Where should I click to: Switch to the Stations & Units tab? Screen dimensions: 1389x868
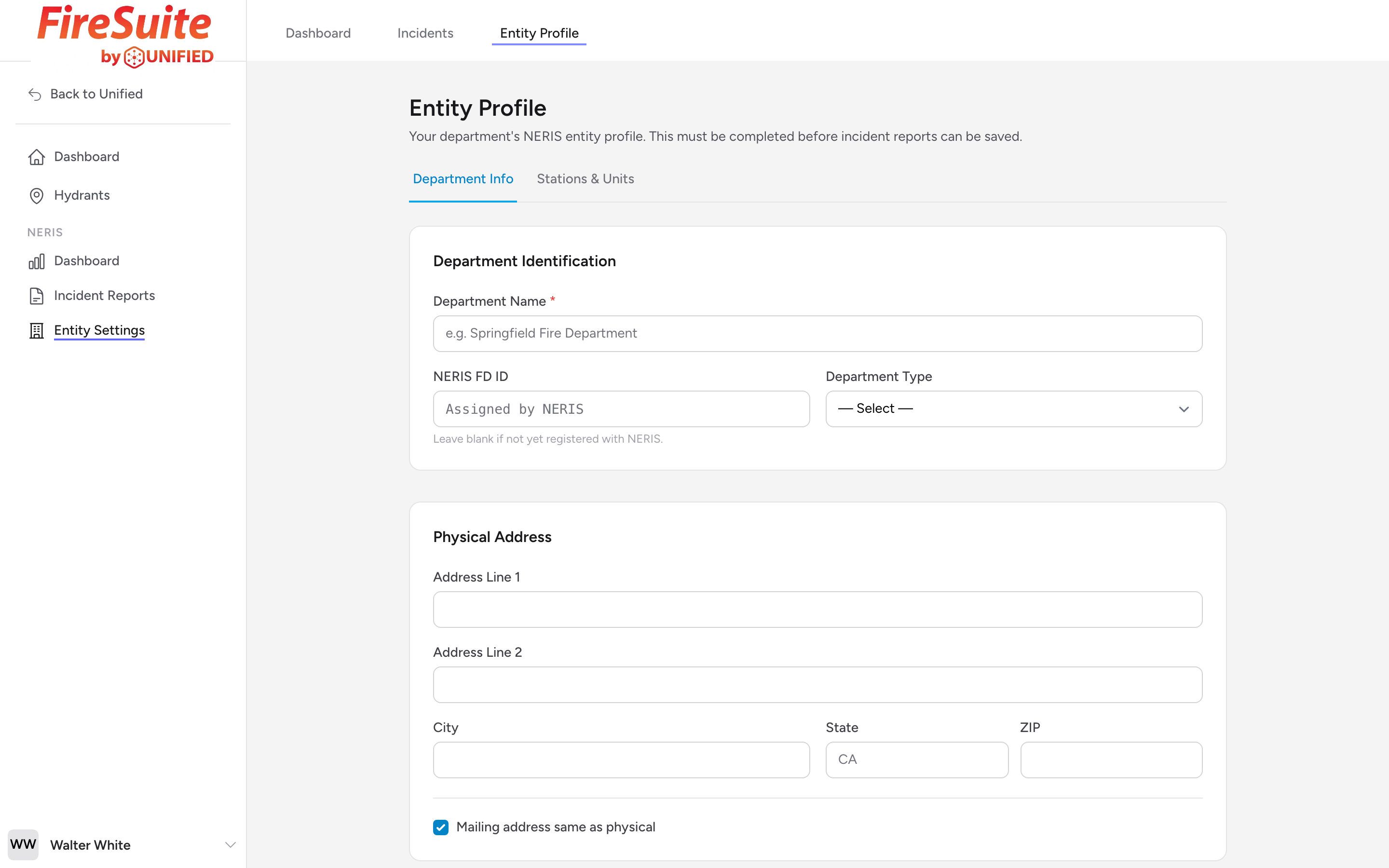click(x=585, y=179)
